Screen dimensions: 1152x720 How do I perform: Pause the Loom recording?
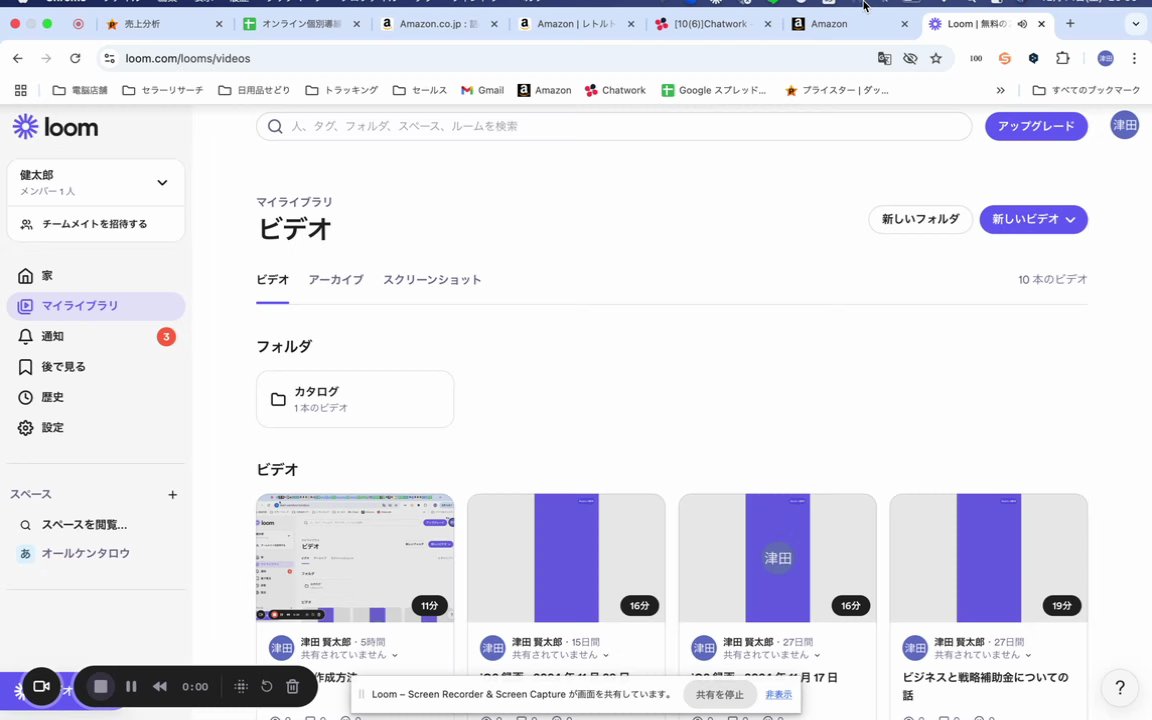131,686
